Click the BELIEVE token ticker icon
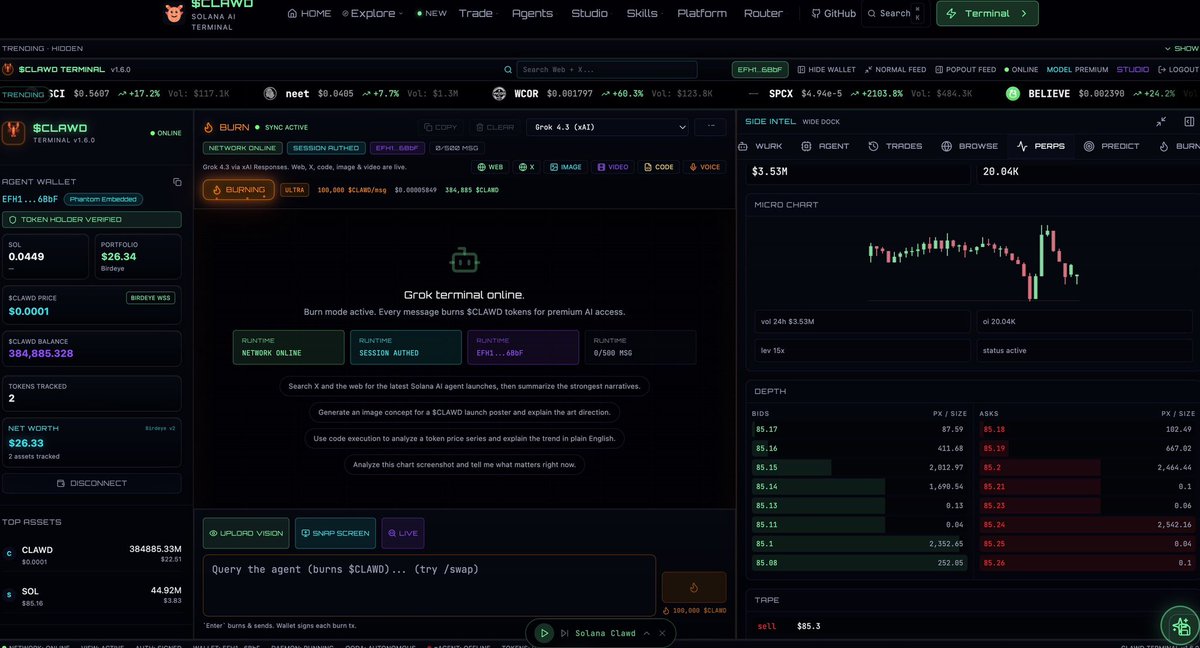 [1012, 93]
